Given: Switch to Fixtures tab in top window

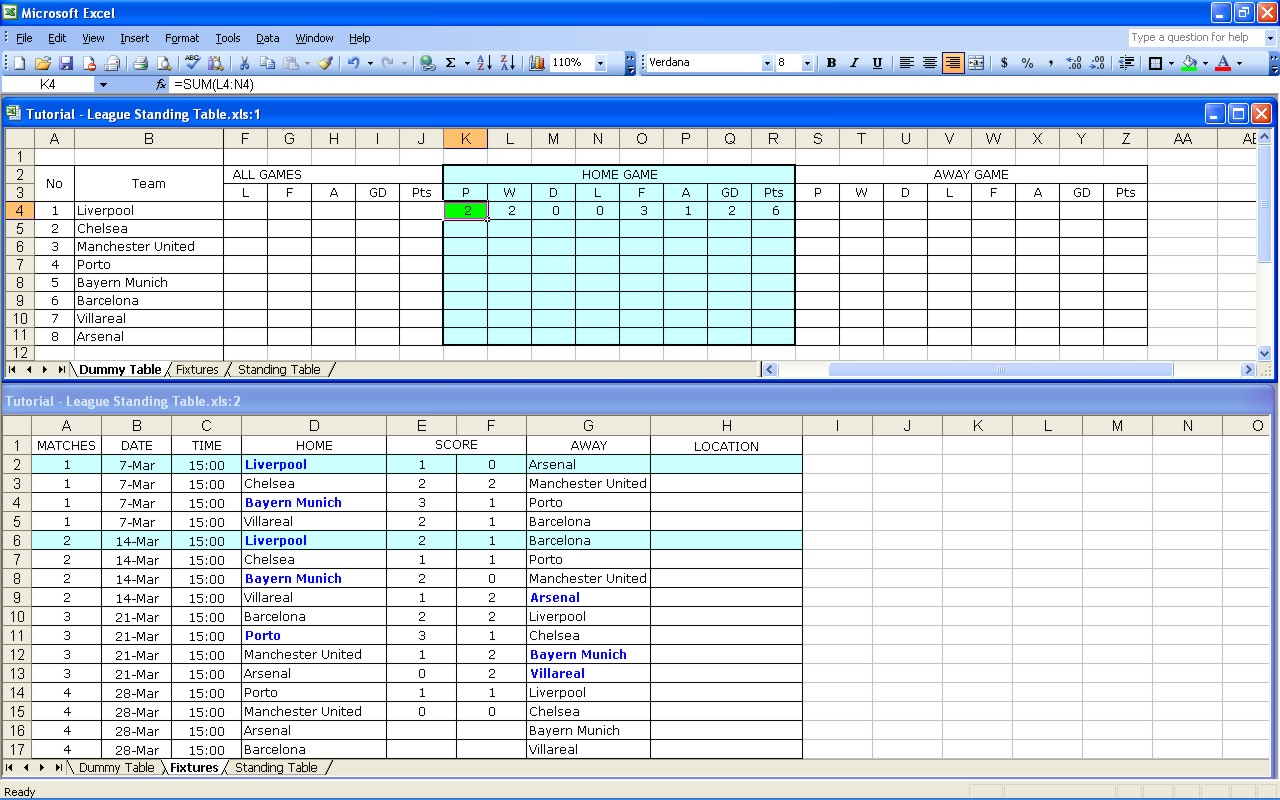Looking at the screenshot, I should pos(197,370).
